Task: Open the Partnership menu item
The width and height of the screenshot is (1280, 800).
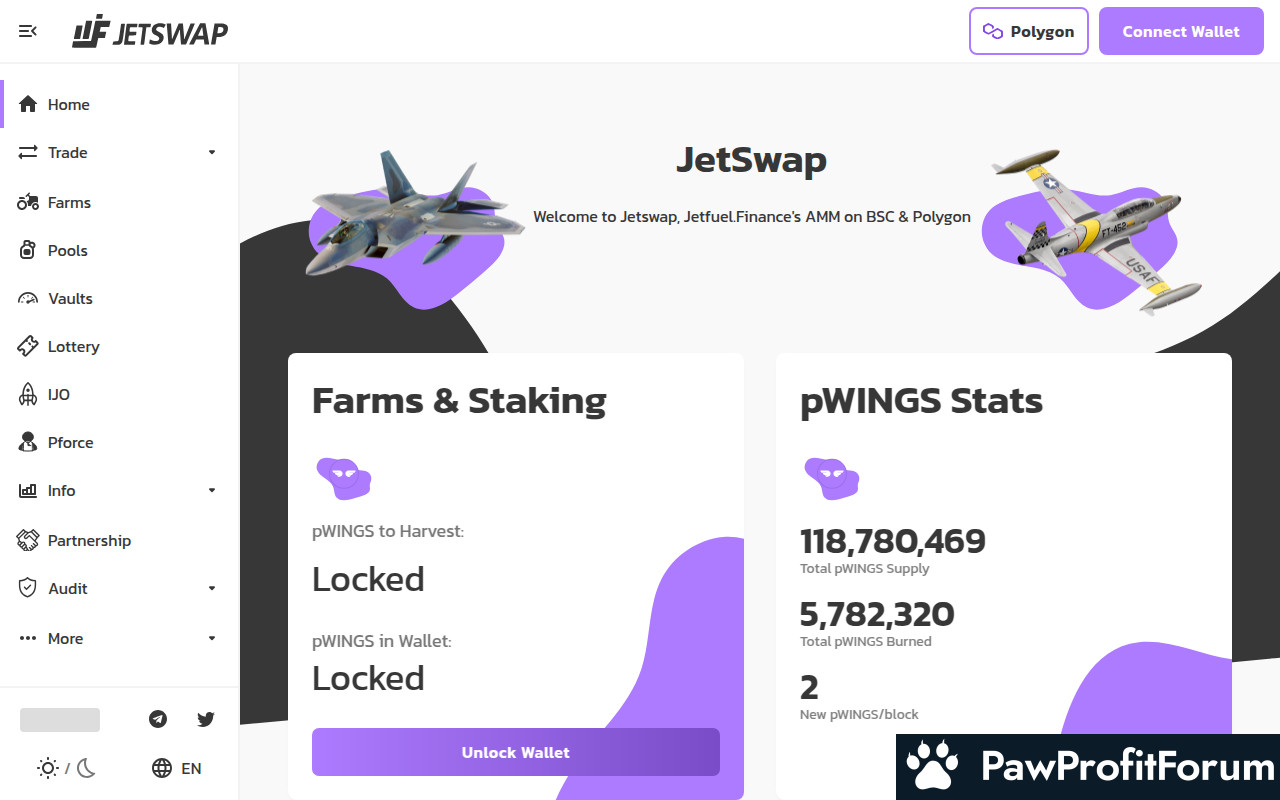Action: pos(89,540)
